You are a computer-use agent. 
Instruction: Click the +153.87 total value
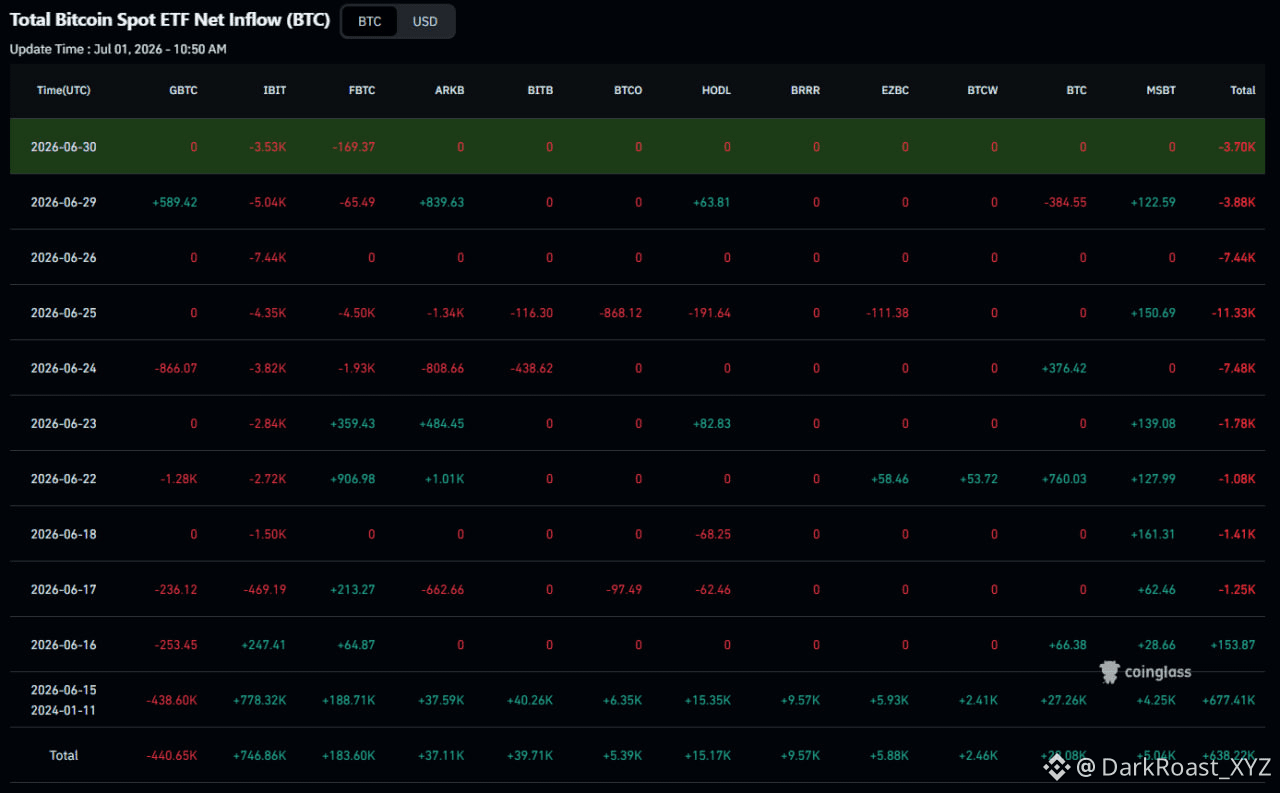(1233, 645)
